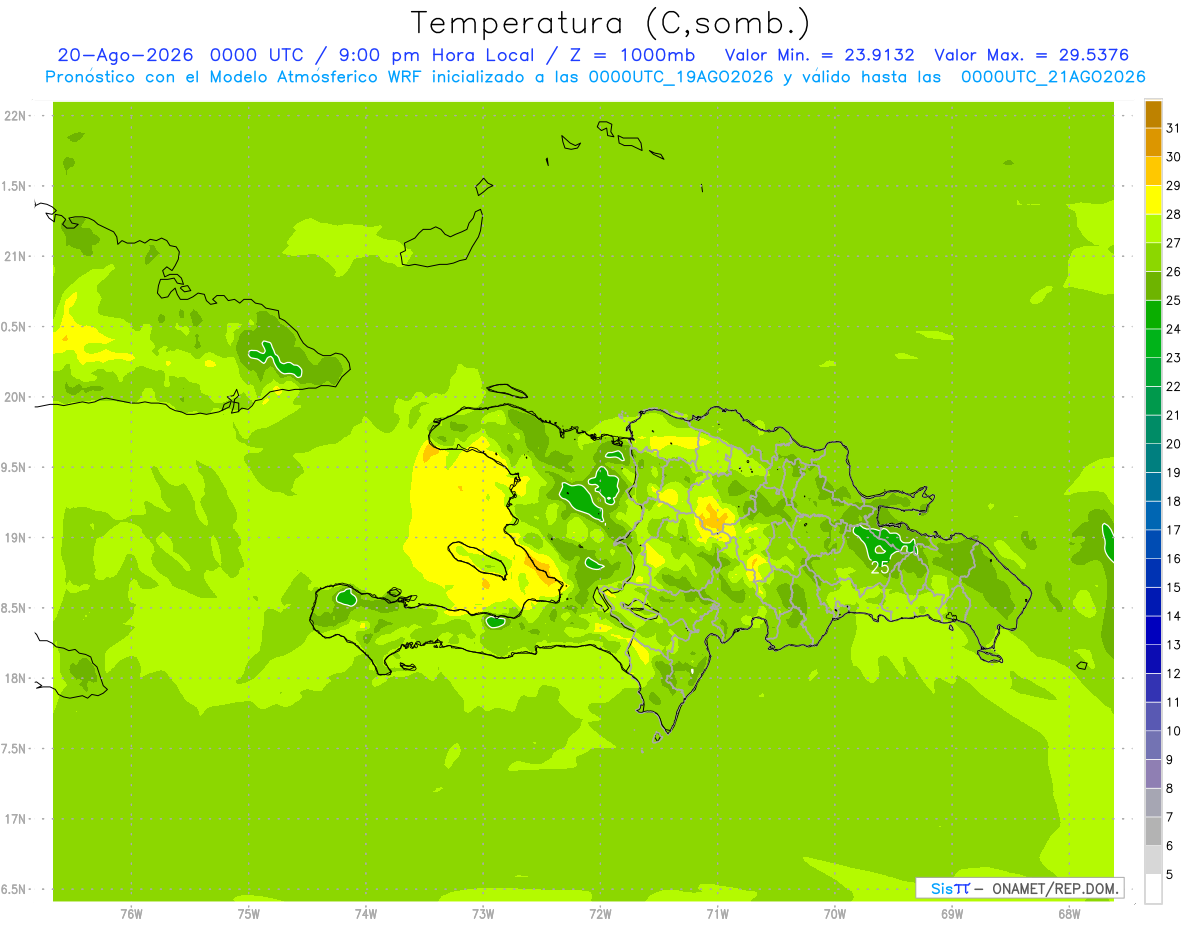Viewport: 1200px width, 927px height.
Task: Click the purple swatch between 9 and 8
Action: [1153, 774]
